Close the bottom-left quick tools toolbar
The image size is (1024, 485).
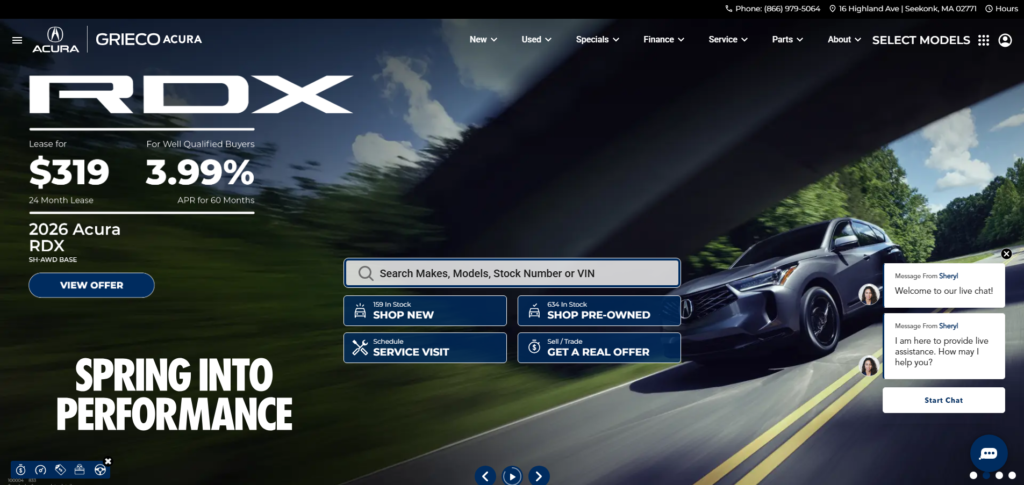[108, 461]
